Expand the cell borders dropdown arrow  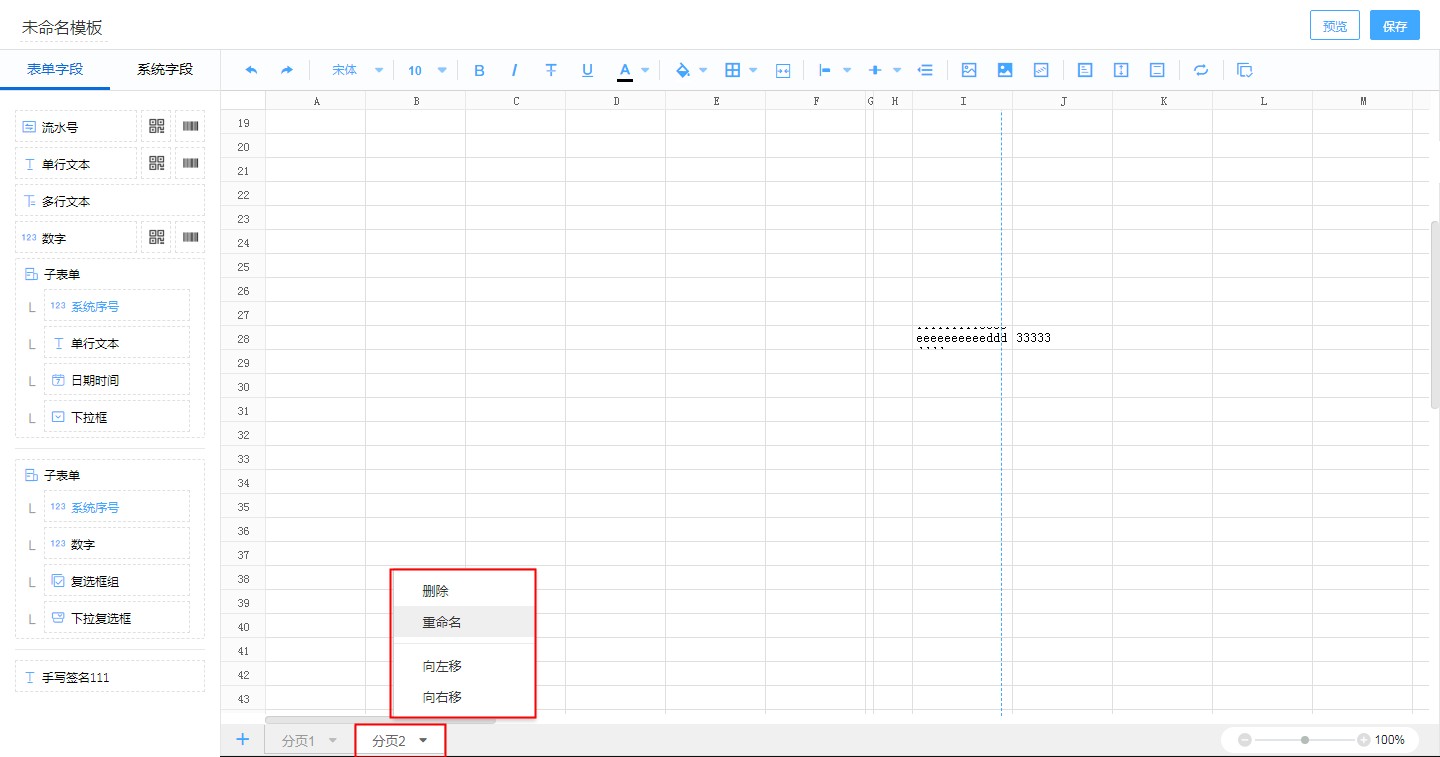click(753, 70)
